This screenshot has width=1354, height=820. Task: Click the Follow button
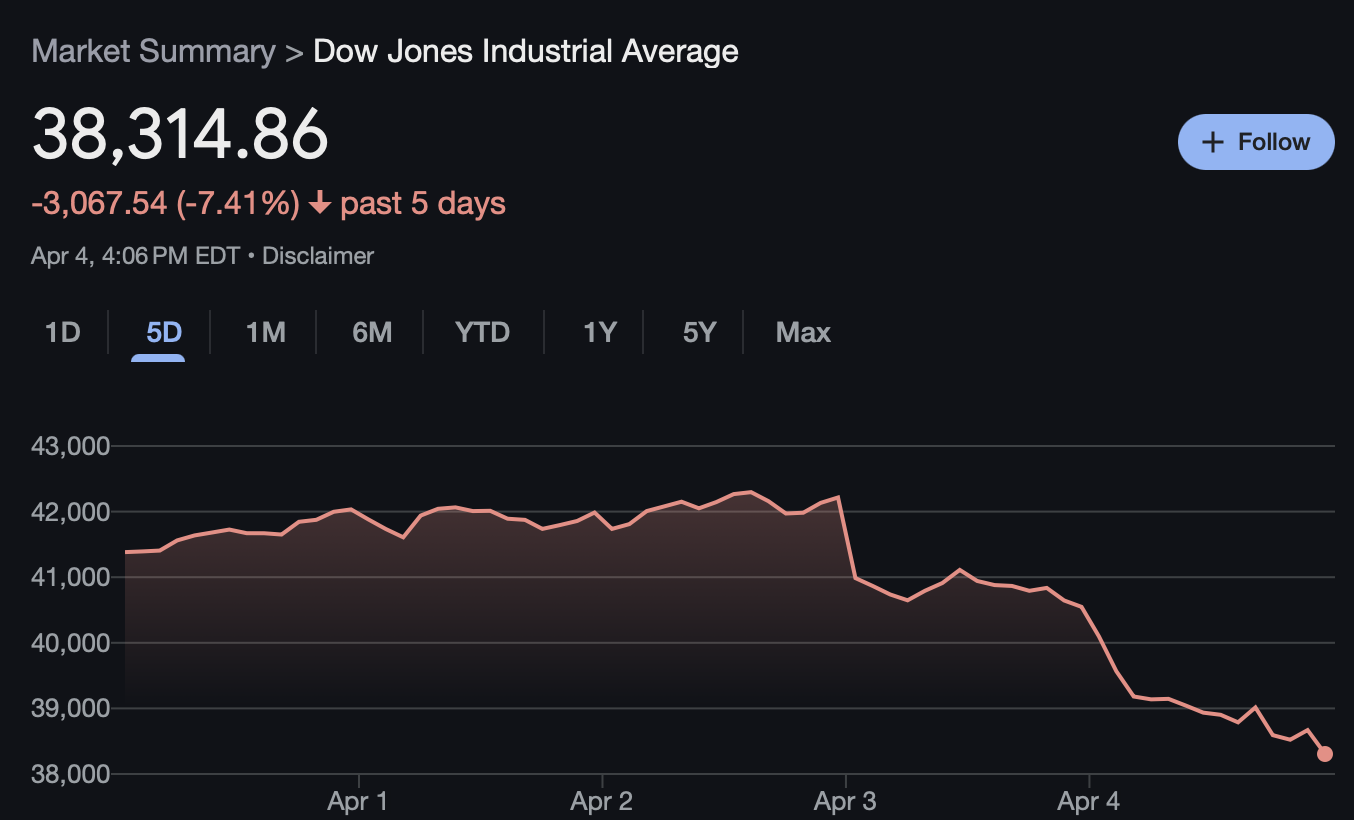1256,142
